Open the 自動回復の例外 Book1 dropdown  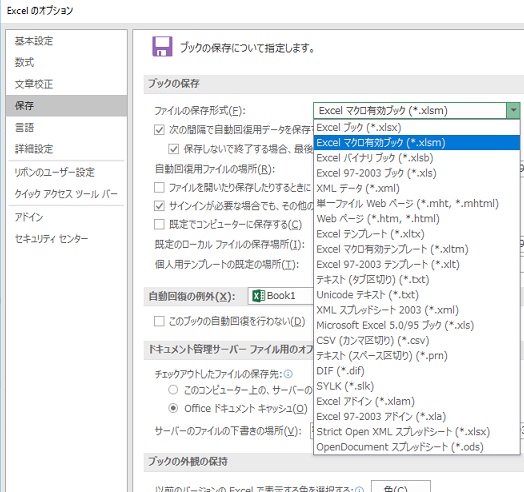(280, 296)
